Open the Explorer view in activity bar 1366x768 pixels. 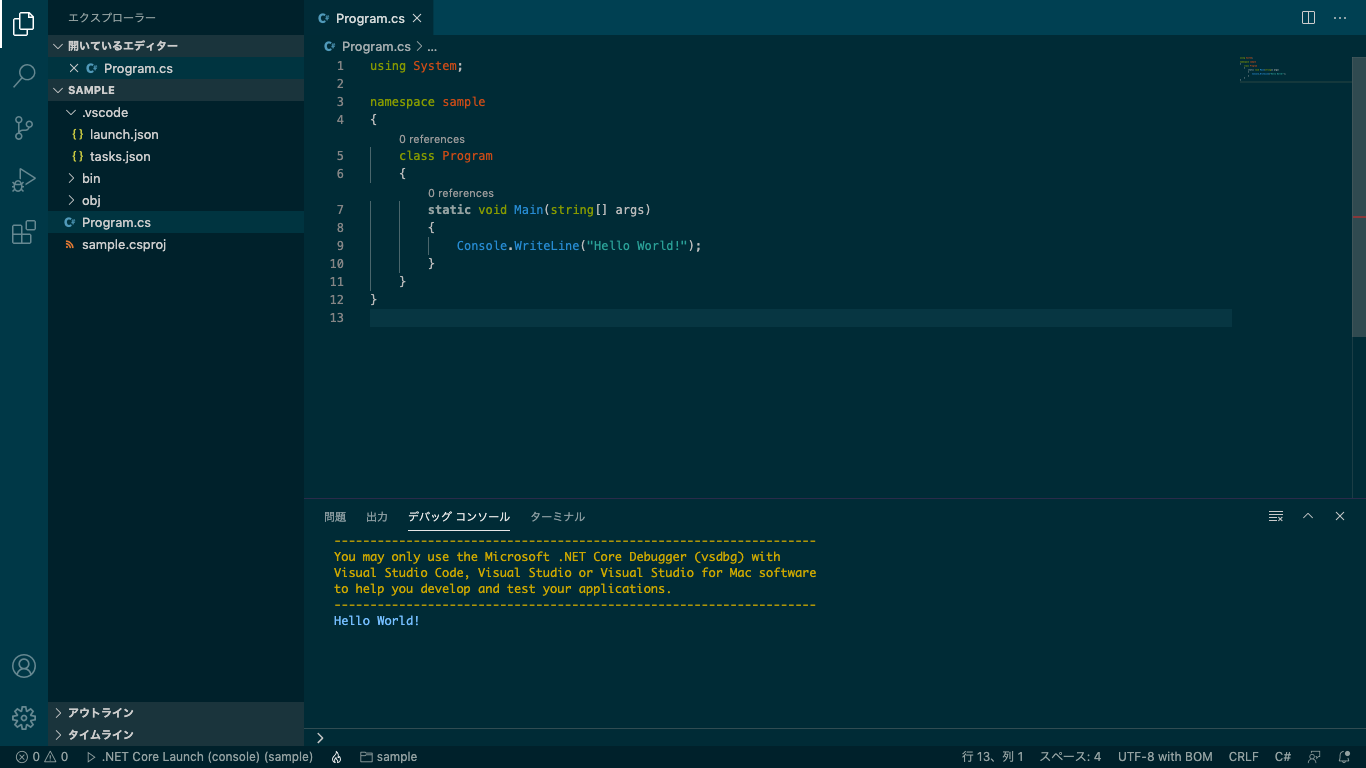[24, 24]
